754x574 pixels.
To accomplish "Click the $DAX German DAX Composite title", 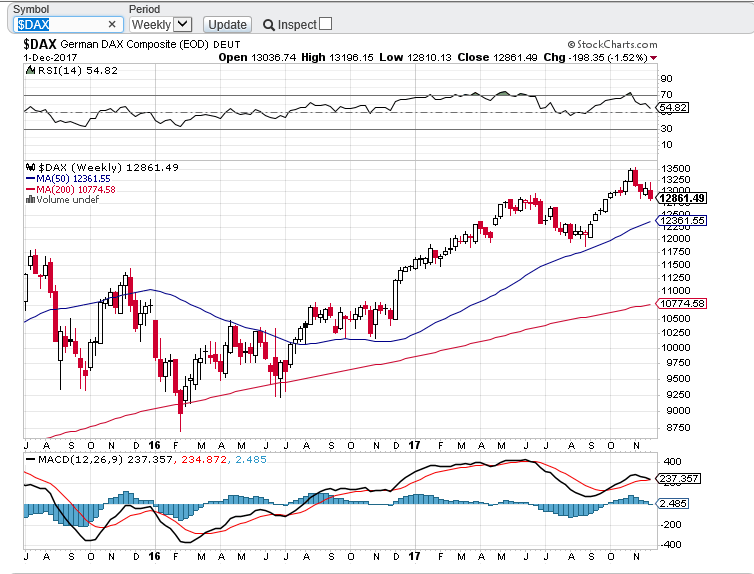I will pyautogui.click(x=132, y=44).
